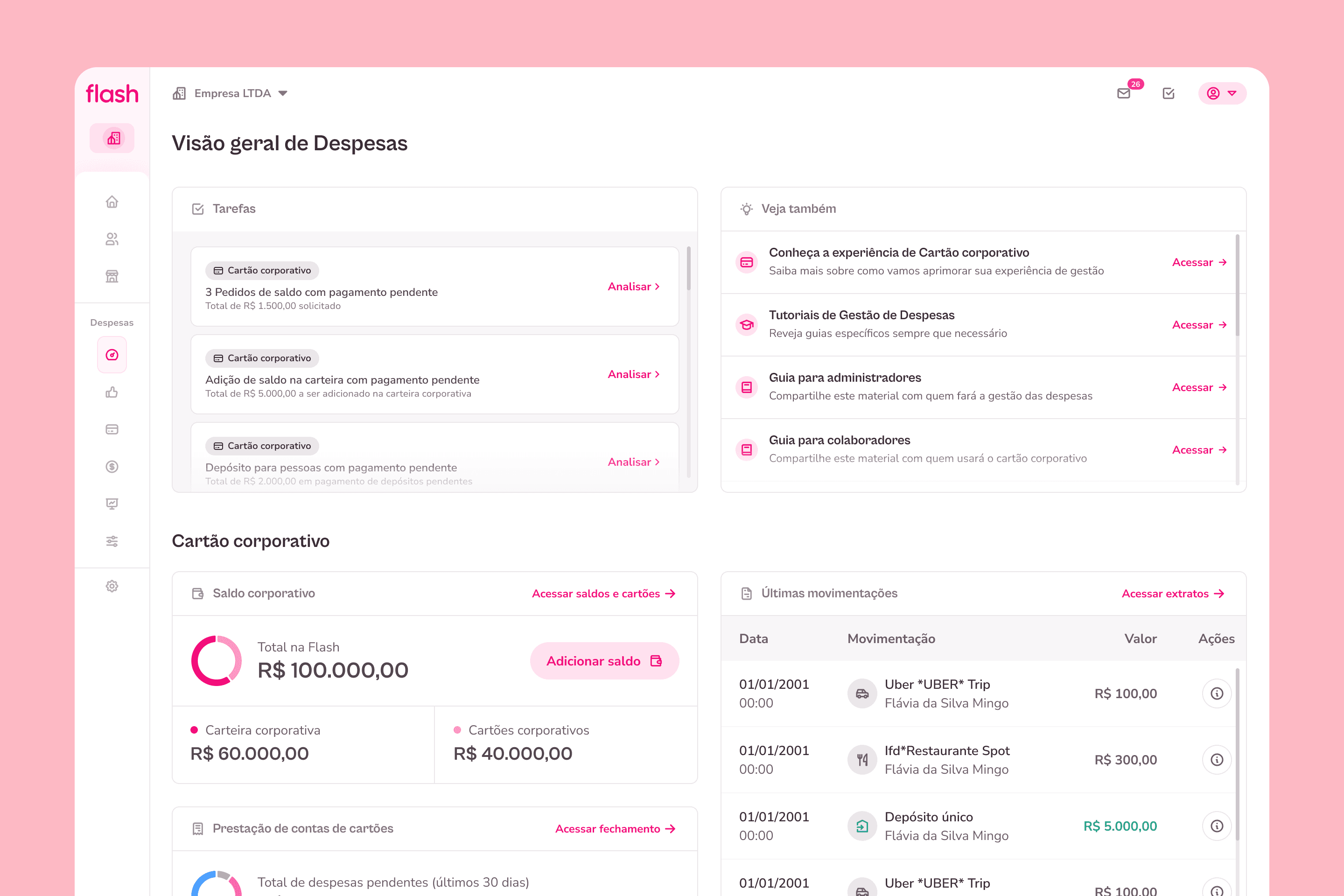Show info for Ifd*Restaurante Spot transaction
The image size is (1344, 896).
[1217, 759]
